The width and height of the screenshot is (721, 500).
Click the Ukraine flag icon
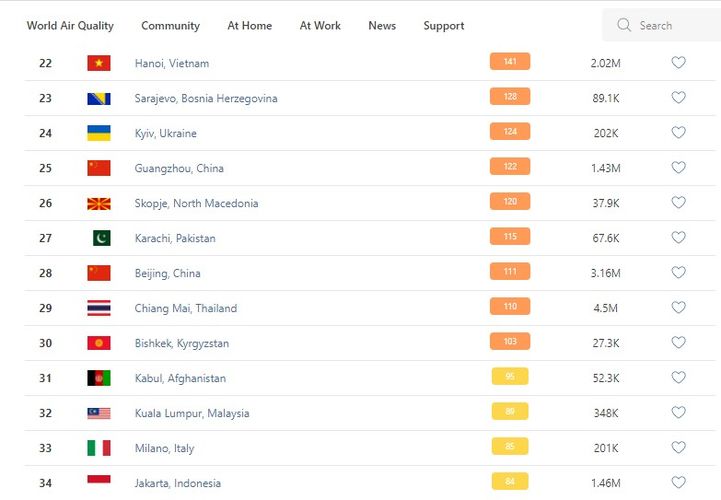click(x=99, y=133)
